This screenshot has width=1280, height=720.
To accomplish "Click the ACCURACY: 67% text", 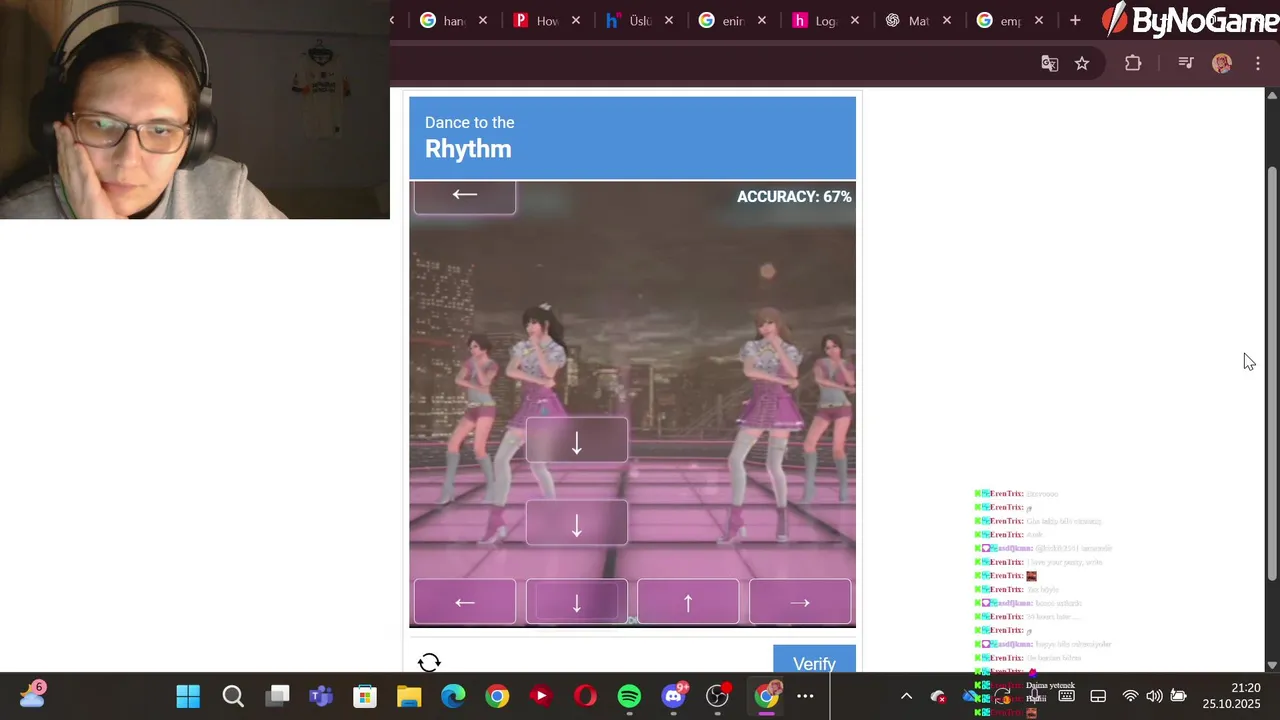I will pyautogui.click(x=794, y=197).
